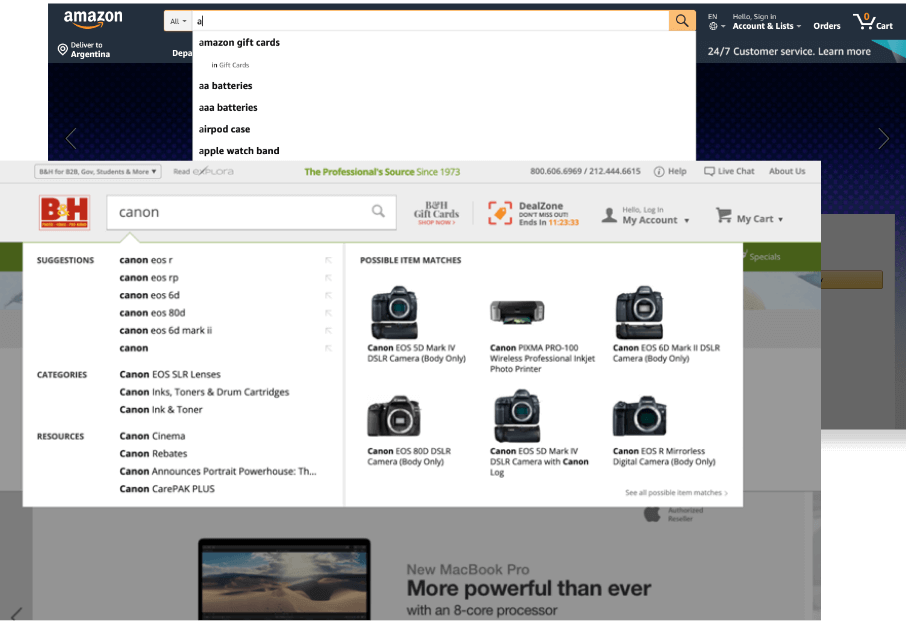Click Canon EOS R Mirrorless camera thumbnail
Viewport: 906px width, 621px height.
(639, 416)
